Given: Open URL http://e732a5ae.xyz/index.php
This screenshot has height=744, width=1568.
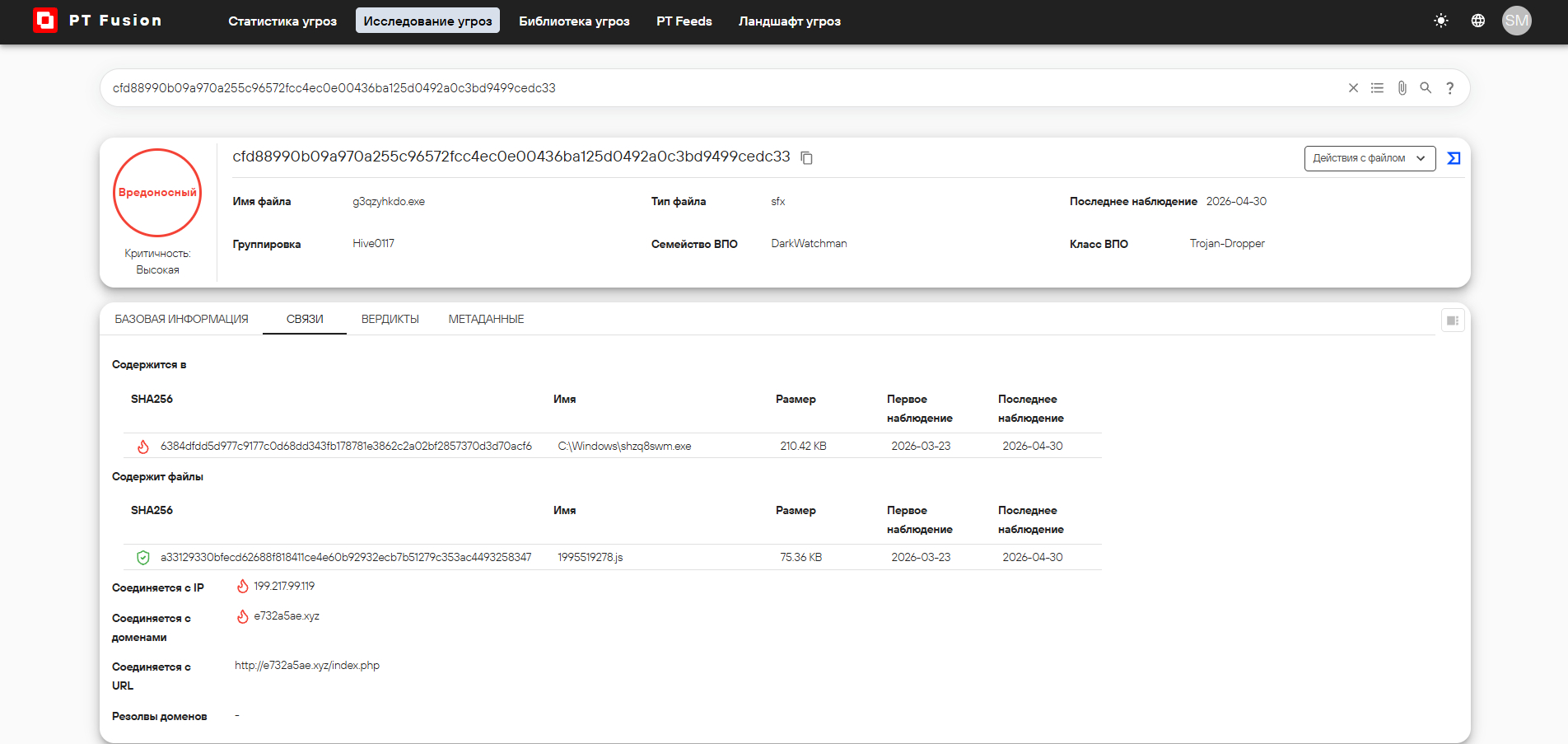Looking at the screenshot, I should pos(307,665).
